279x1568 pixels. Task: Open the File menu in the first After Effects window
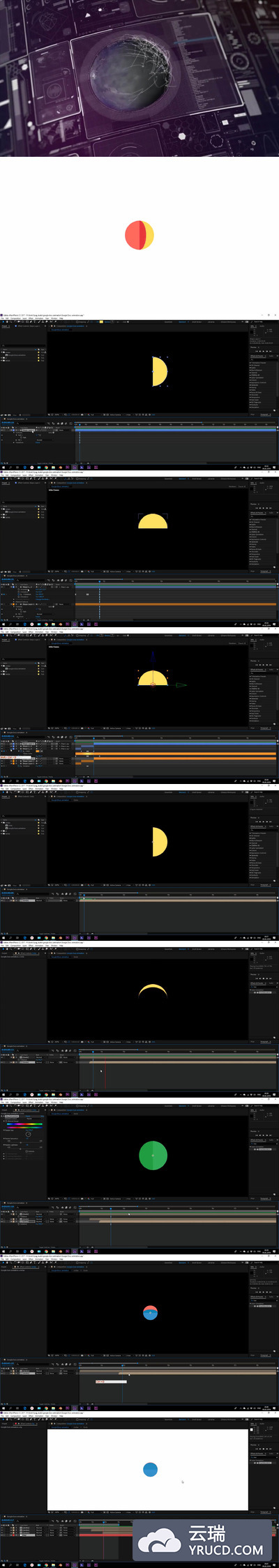coord(2,318)
